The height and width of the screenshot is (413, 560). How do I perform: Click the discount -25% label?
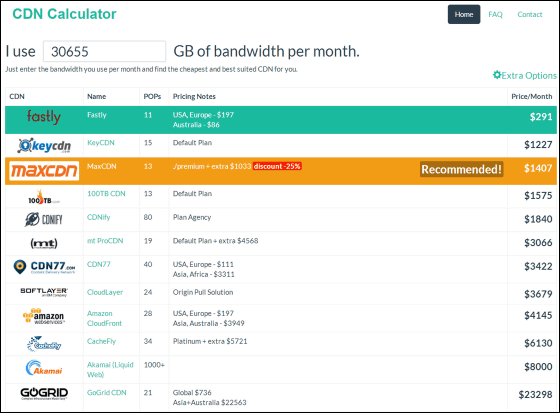click(x=277, y=166)
